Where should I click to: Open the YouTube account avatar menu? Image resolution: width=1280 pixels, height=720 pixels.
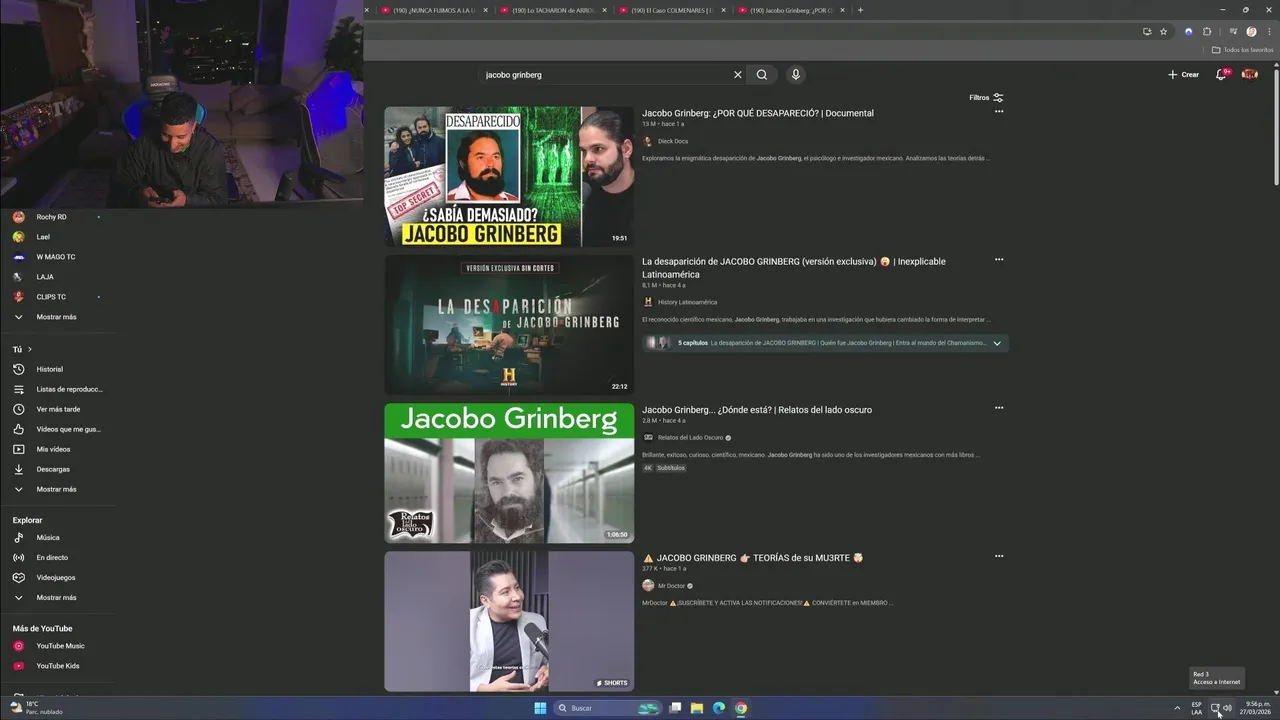point(1249,75)
